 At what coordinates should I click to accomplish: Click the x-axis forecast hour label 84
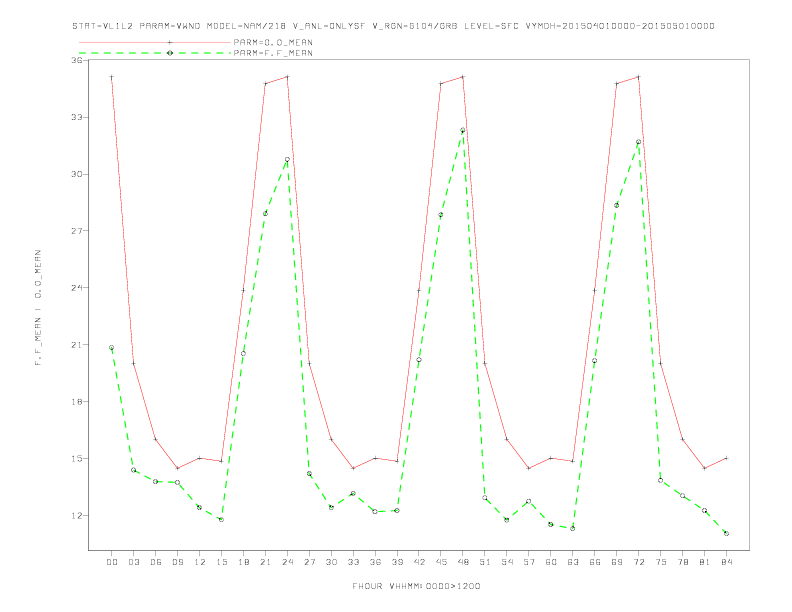click(726, 562)
